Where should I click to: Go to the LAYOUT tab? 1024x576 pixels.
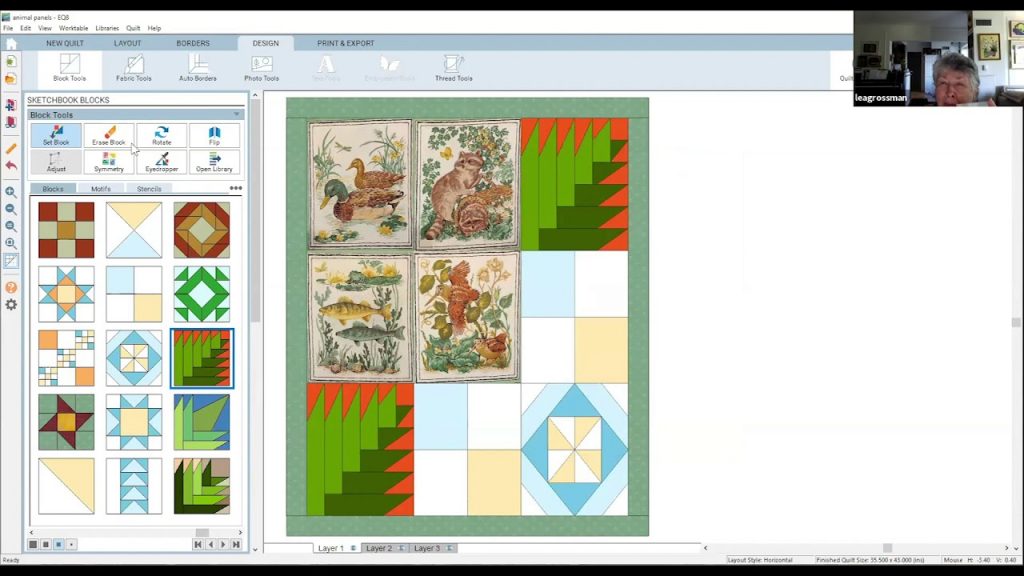coord(127,43)
